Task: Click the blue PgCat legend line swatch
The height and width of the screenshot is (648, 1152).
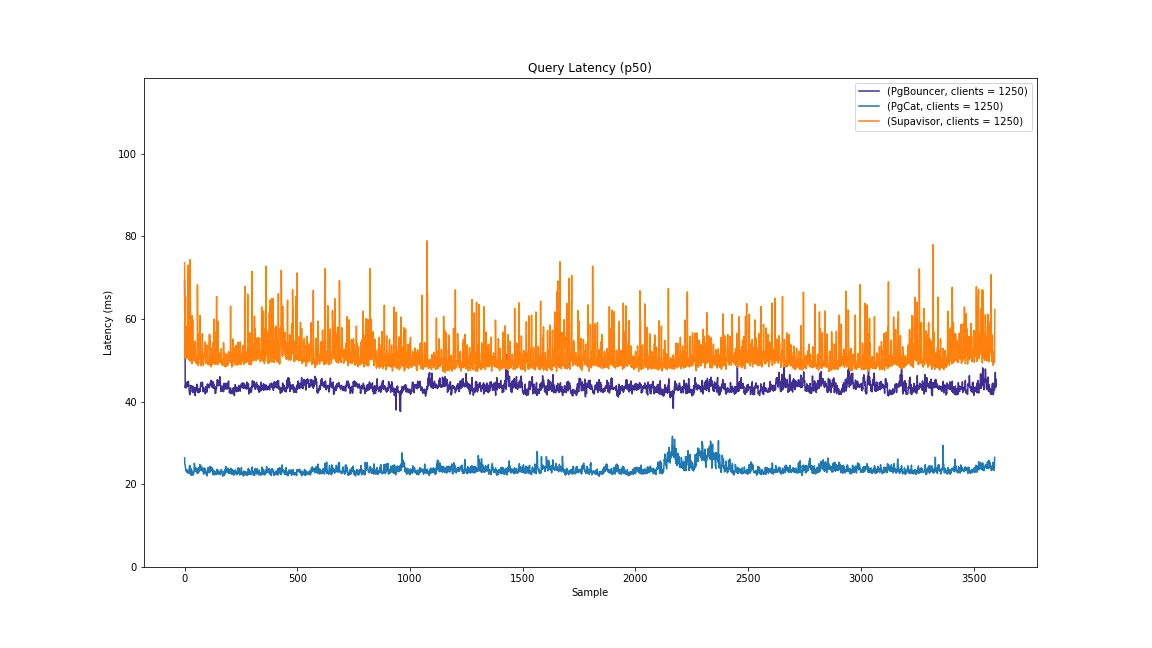Action: click(869, 106)
